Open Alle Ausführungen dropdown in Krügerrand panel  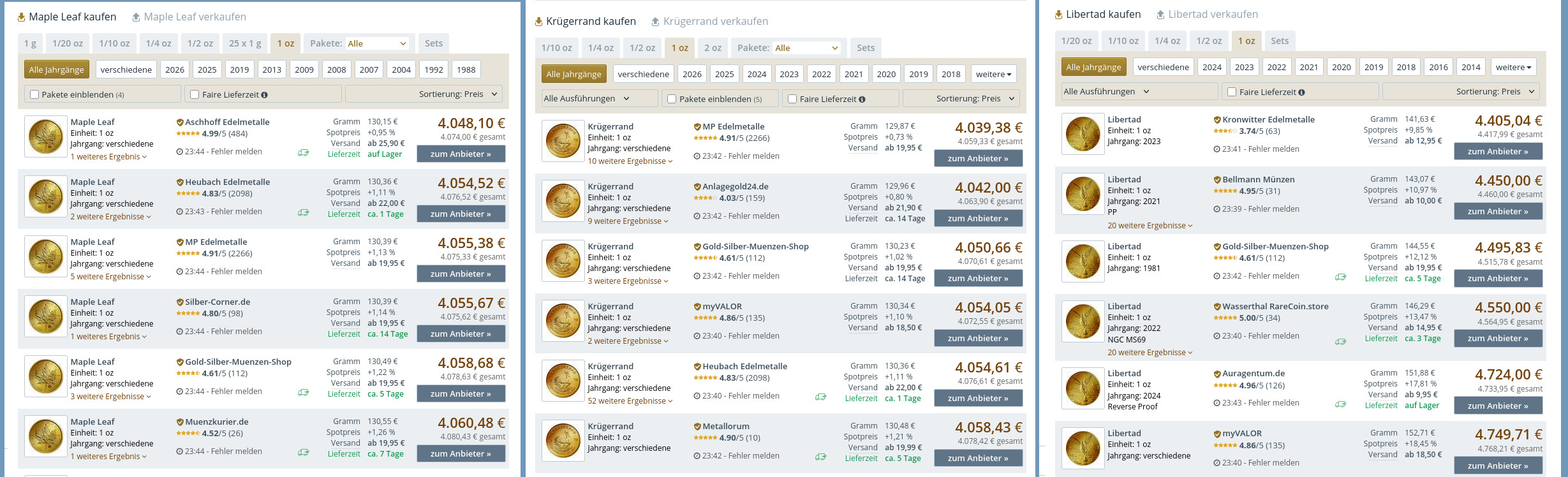pos(600,99)
